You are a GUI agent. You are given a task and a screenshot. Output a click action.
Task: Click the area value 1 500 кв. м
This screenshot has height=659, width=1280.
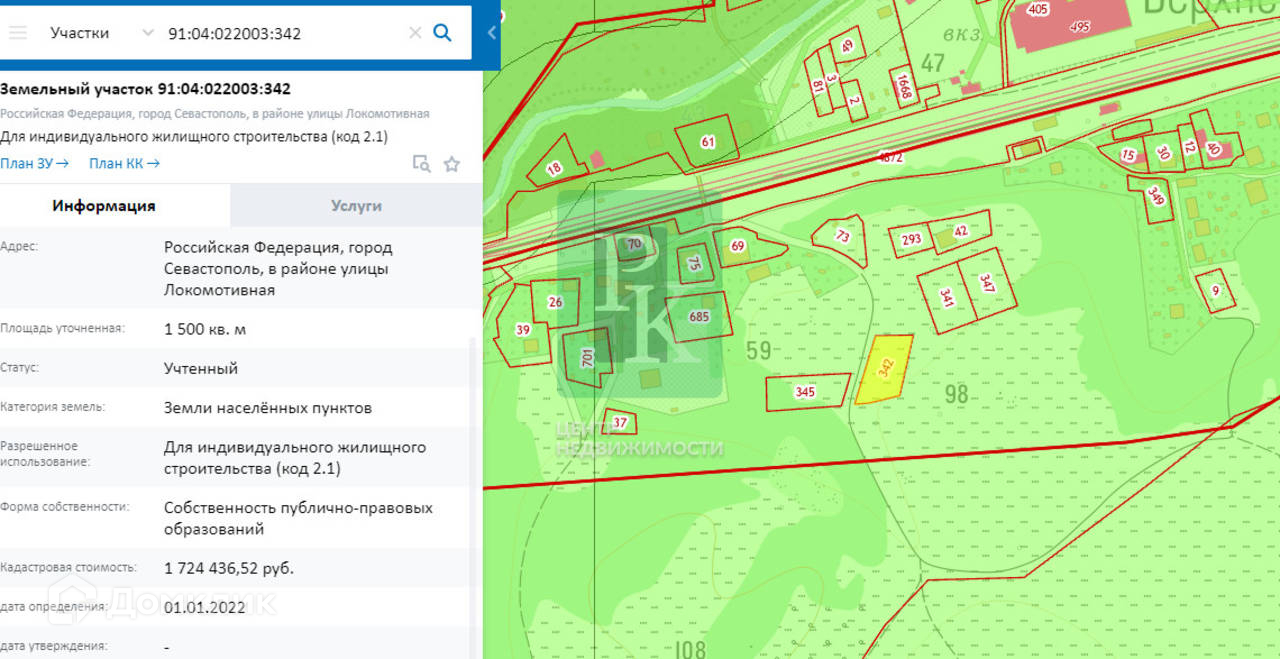205,328
